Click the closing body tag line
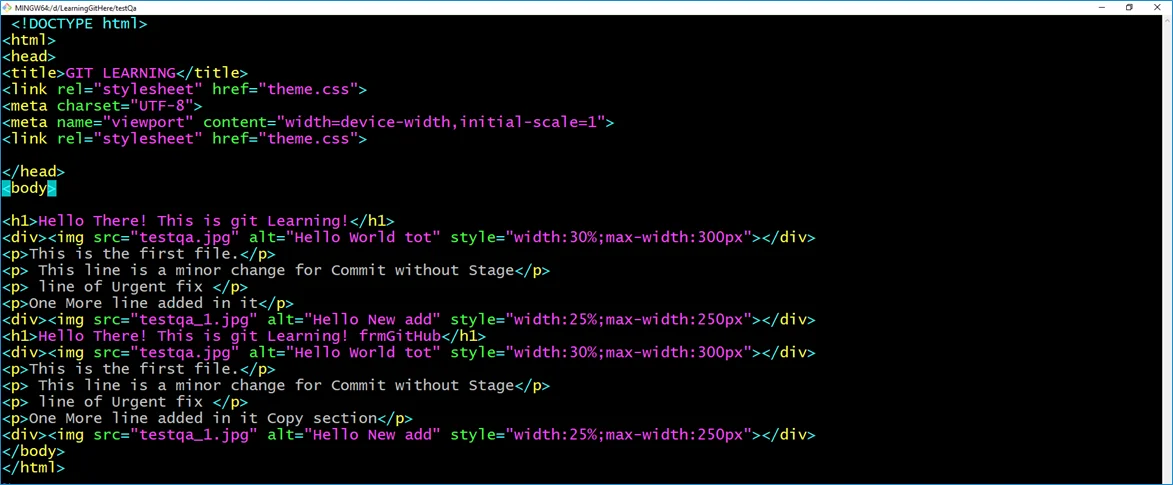The image size is (1173, 485). [33, 451]
